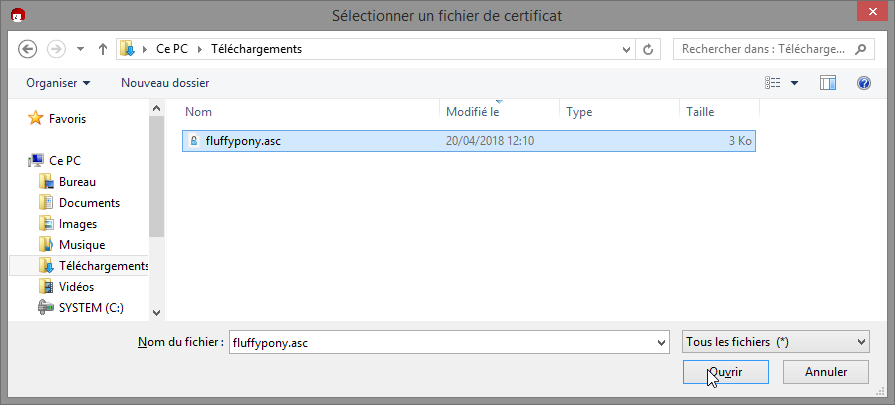This screenshot has height=405, width=895.
Task: Open the Tous les fichiers filter dropdown
Action: tap(776, 342)
